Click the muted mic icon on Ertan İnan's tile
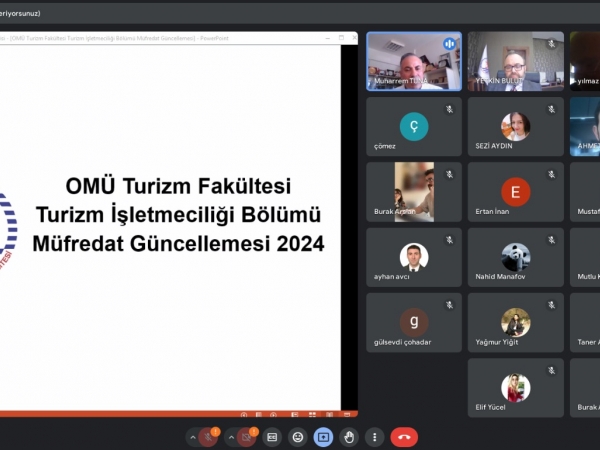This screenshot has height=450, width=600. (551, 174)
